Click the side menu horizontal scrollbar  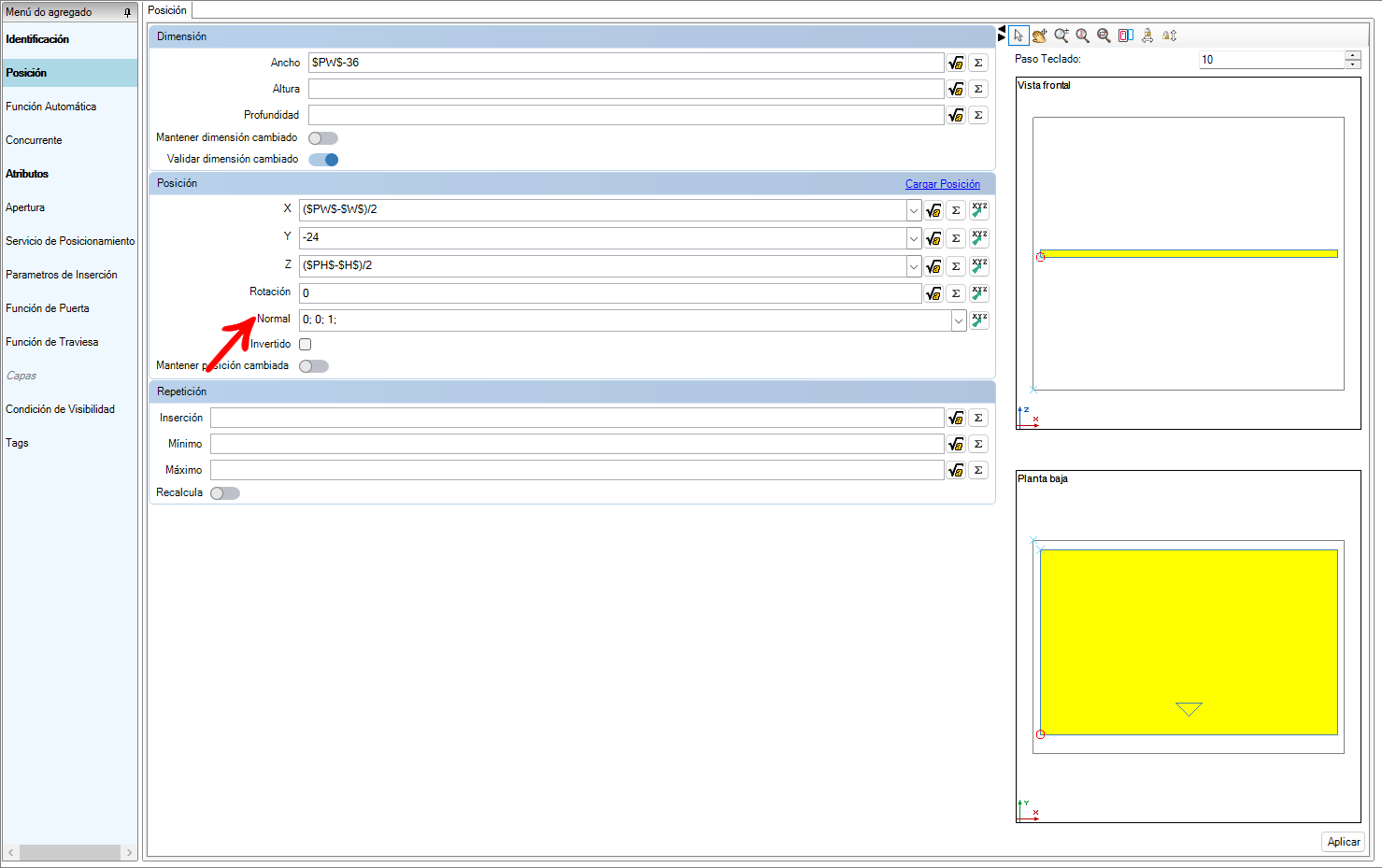click(x=70, y=852)
